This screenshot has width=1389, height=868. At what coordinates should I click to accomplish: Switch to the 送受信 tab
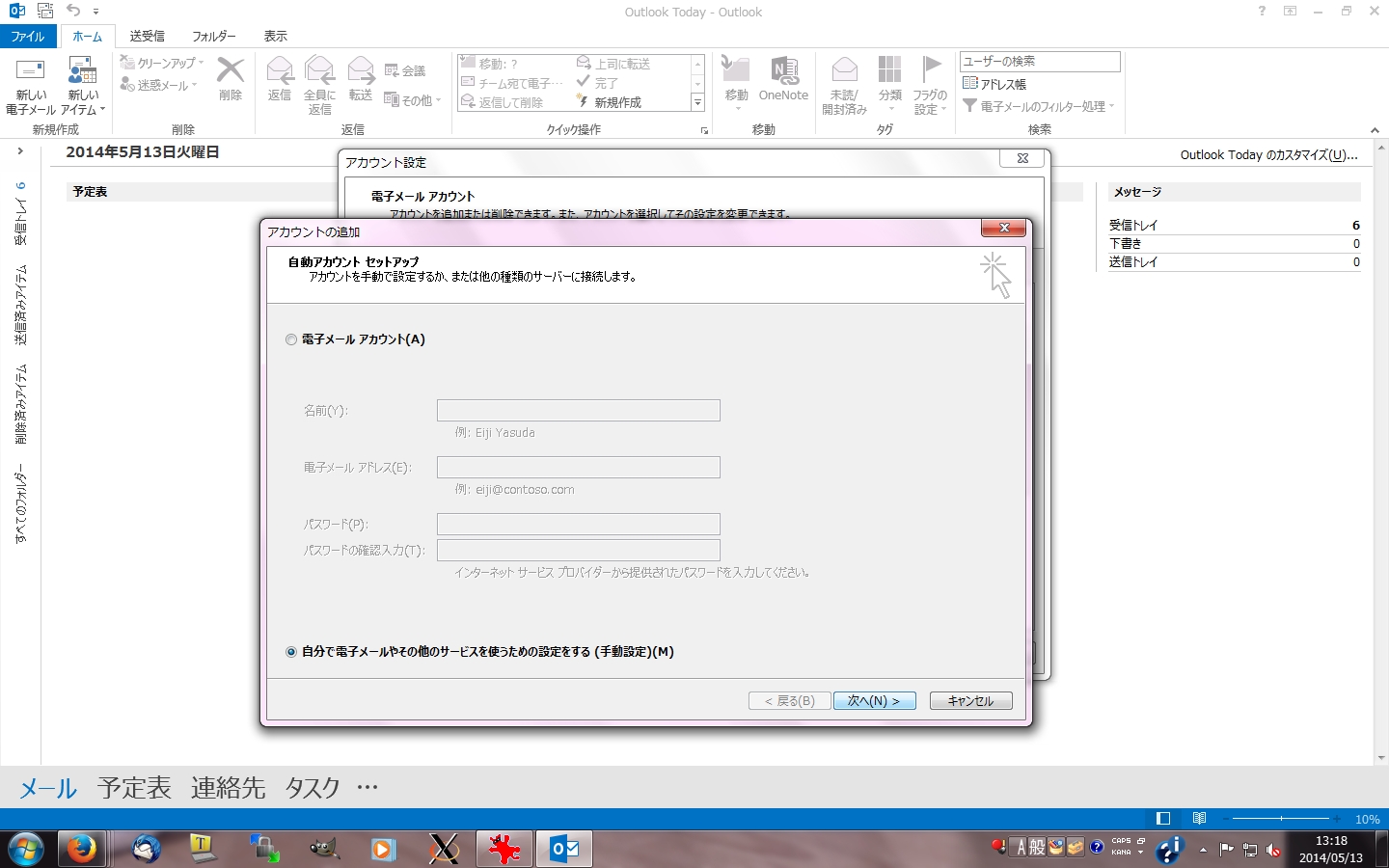(x=147, y=36)
